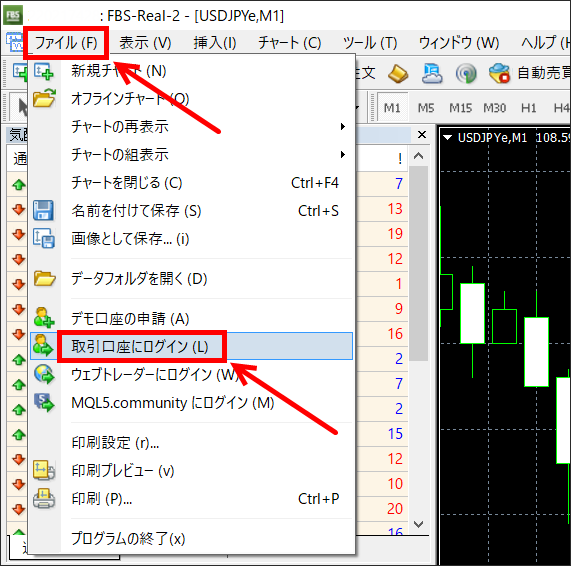The image size is (571, 566).
Task: Click the market watch scrollbar thumb
Action: pyautogui.click(x=418, y=263)
